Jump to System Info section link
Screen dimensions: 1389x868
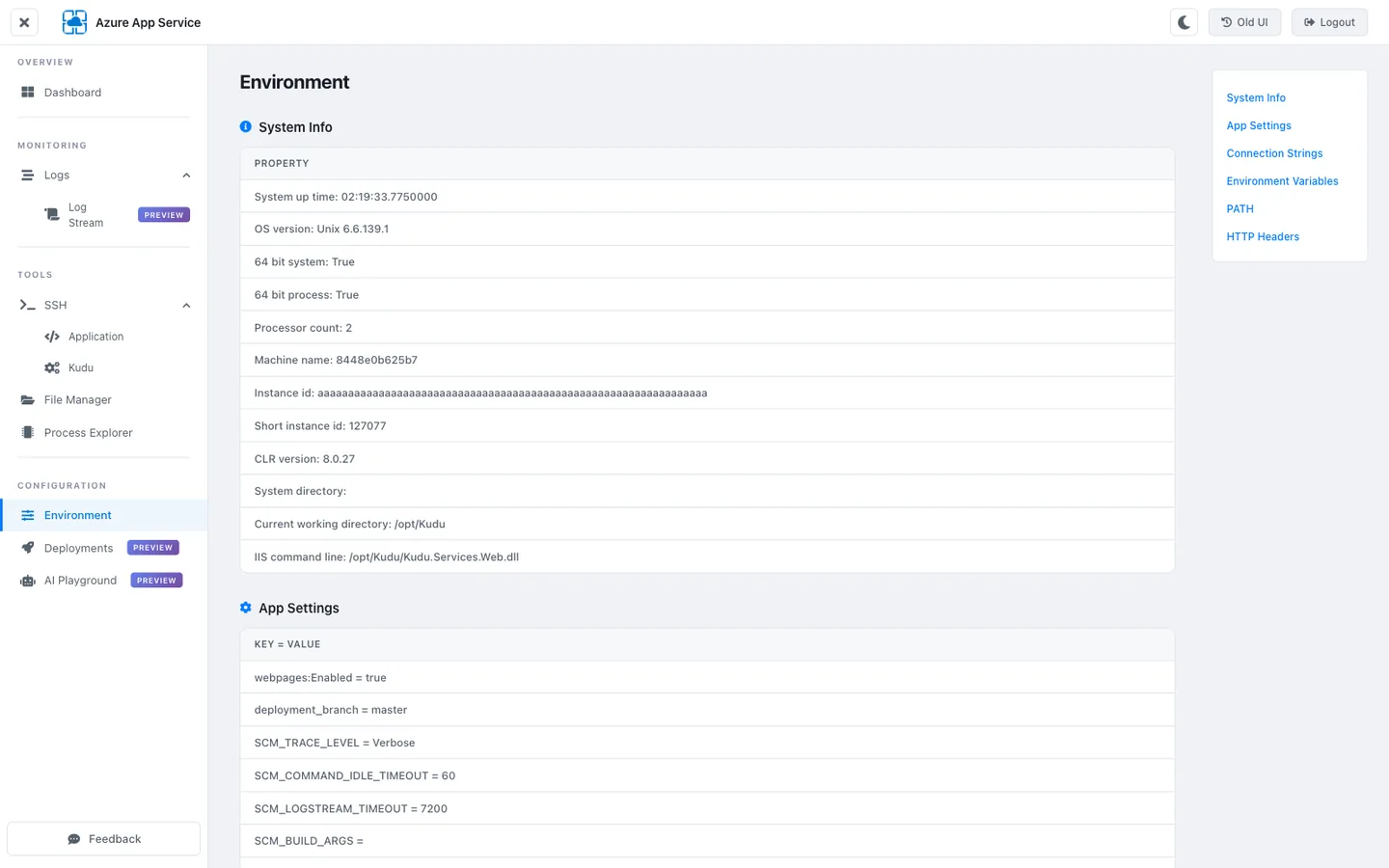(x=1256, y=98)
